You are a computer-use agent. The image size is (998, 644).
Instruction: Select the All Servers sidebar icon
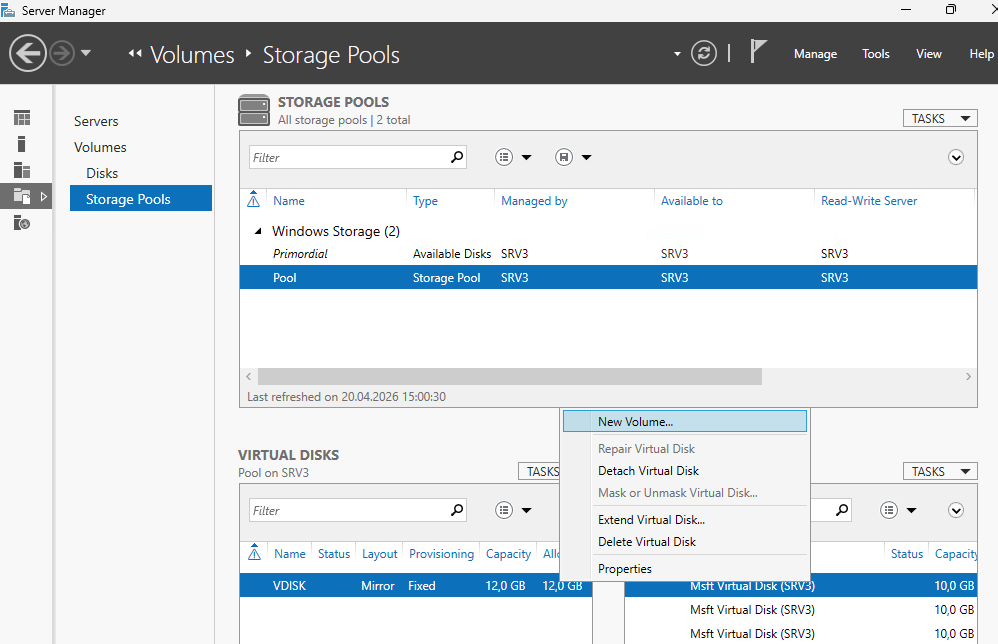coord(22,170)
